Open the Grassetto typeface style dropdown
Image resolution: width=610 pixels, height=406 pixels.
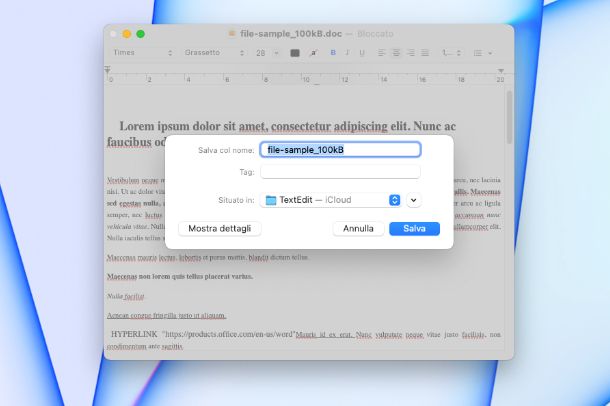click(x=214, y=52)
